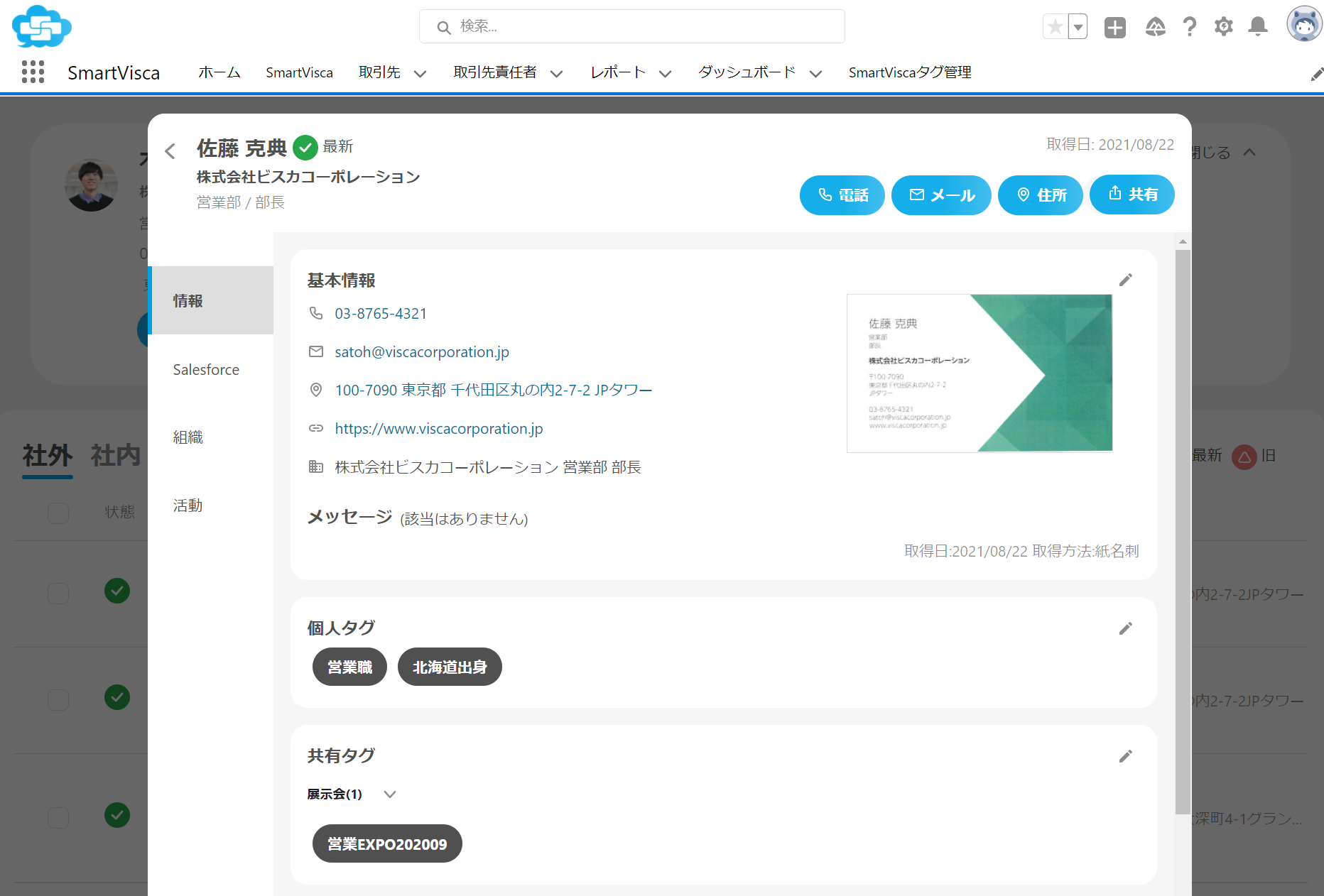Click the 住所 button
Image resolution: width=1324 pixels, height=896 pixels.
(x=1040, y=195)
